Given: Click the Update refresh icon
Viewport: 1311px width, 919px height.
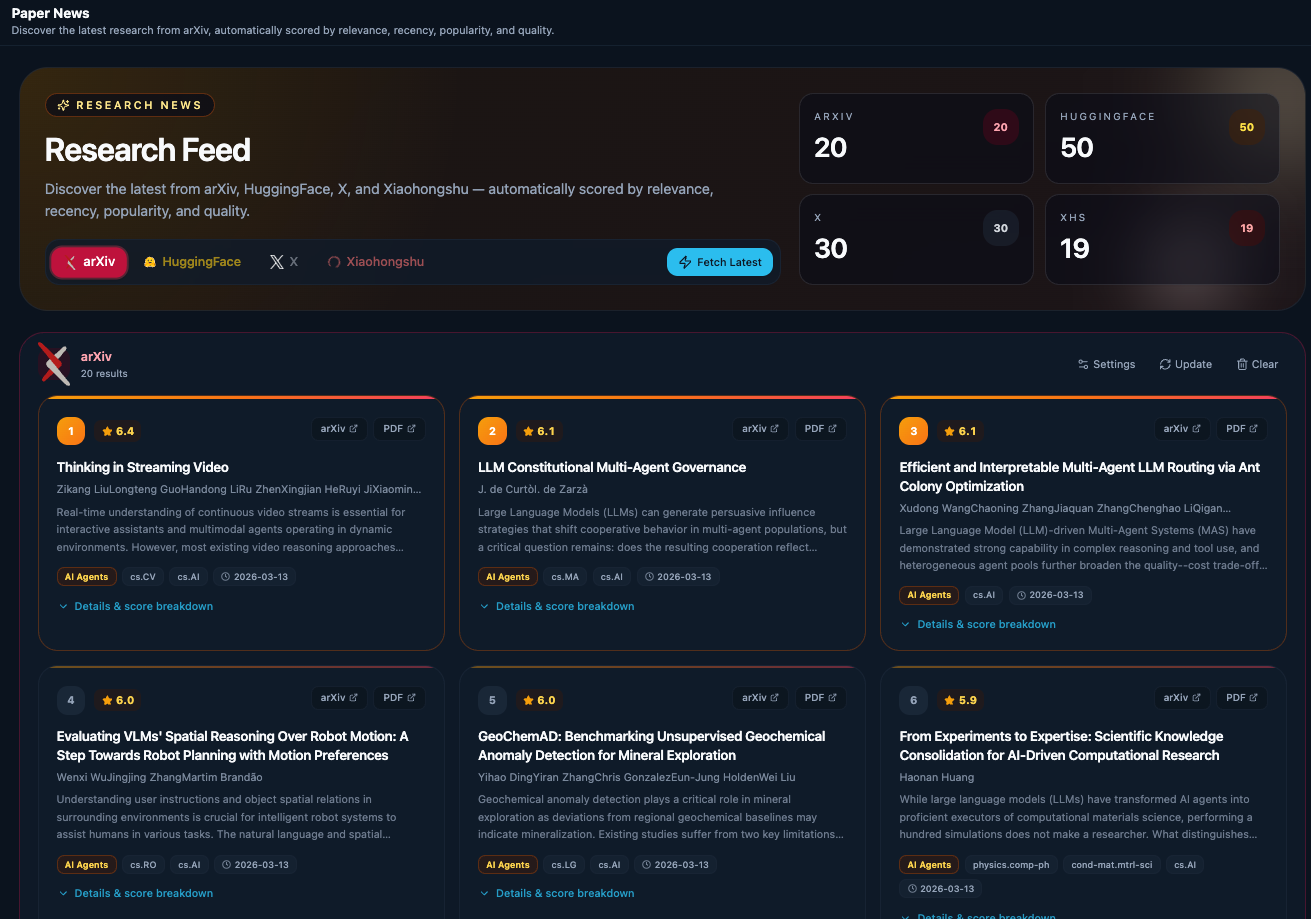Looking at the screenshot, I should click(x=1165, y=365).
